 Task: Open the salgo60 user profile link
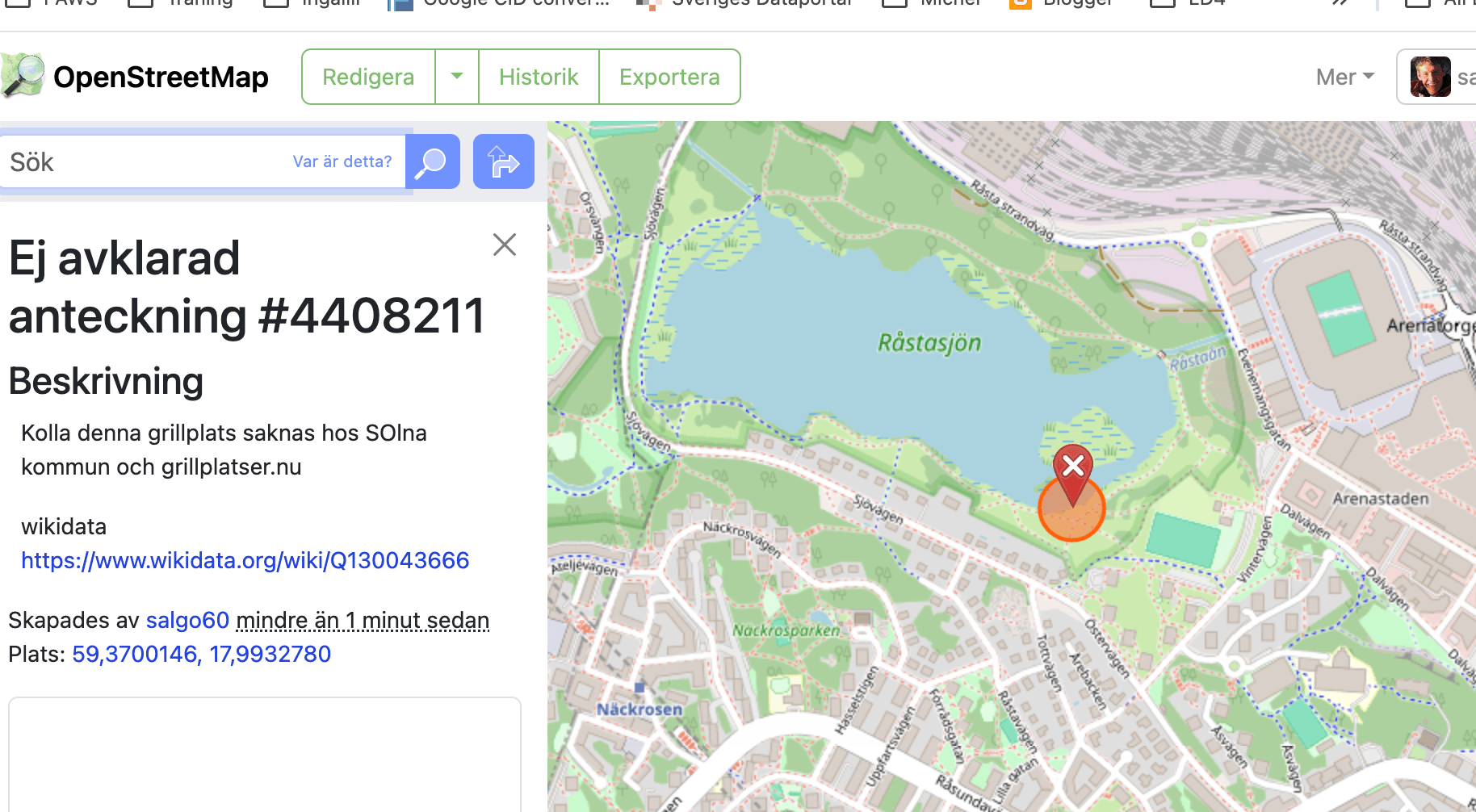[x=187, y=620]
